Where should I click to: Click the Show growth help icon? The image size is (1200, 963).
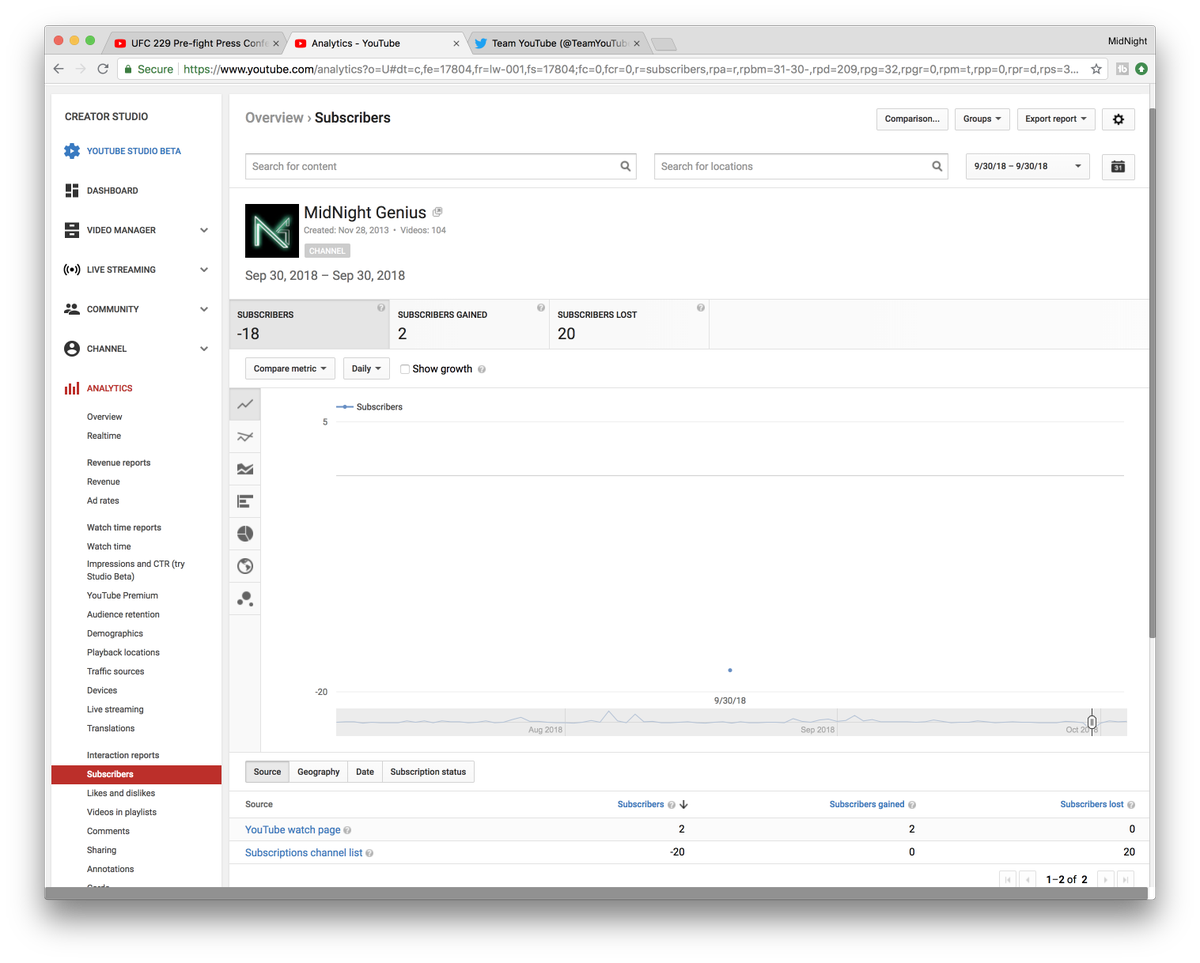pos(482,369)
